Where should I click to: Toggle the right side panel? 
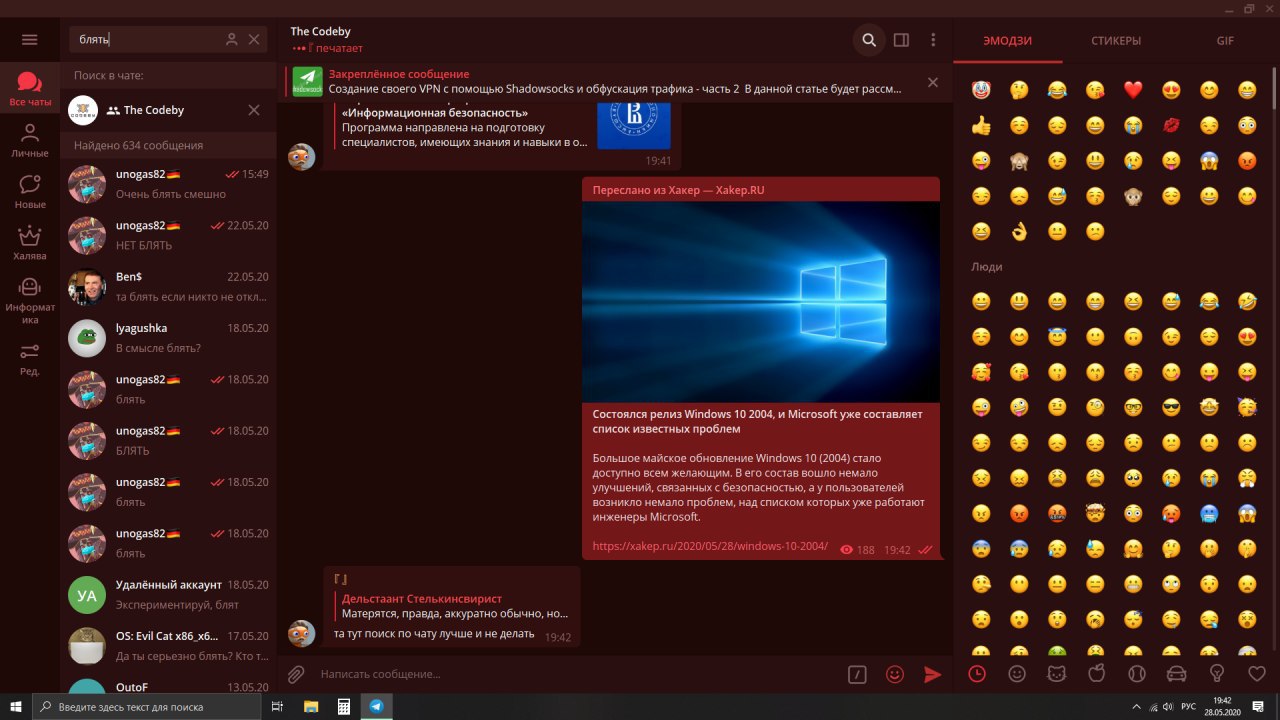[901, 40]
